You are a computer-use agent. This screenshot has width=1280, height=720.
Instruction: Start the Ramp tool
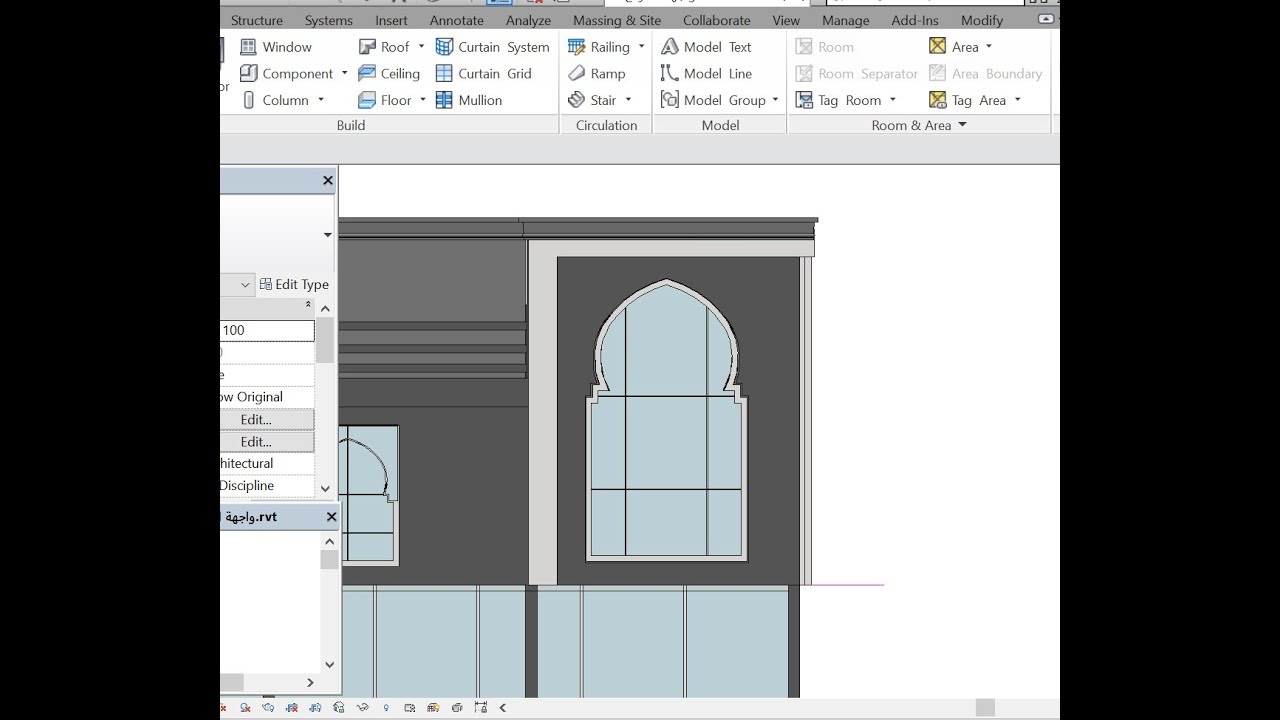[x=596, y=73]
